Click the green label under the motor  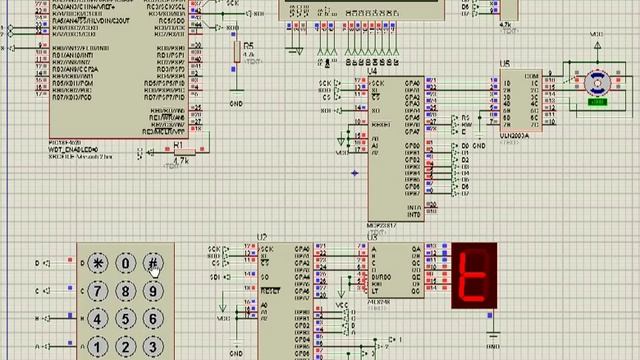click(x=597, y=102)
